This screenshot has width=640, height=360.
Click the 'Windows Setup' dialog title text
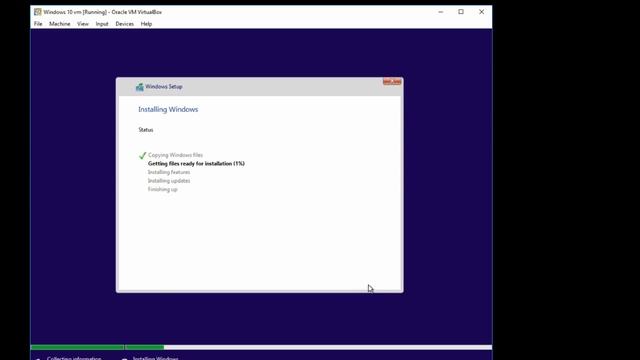pyautogui.click(x=164, y=87)
